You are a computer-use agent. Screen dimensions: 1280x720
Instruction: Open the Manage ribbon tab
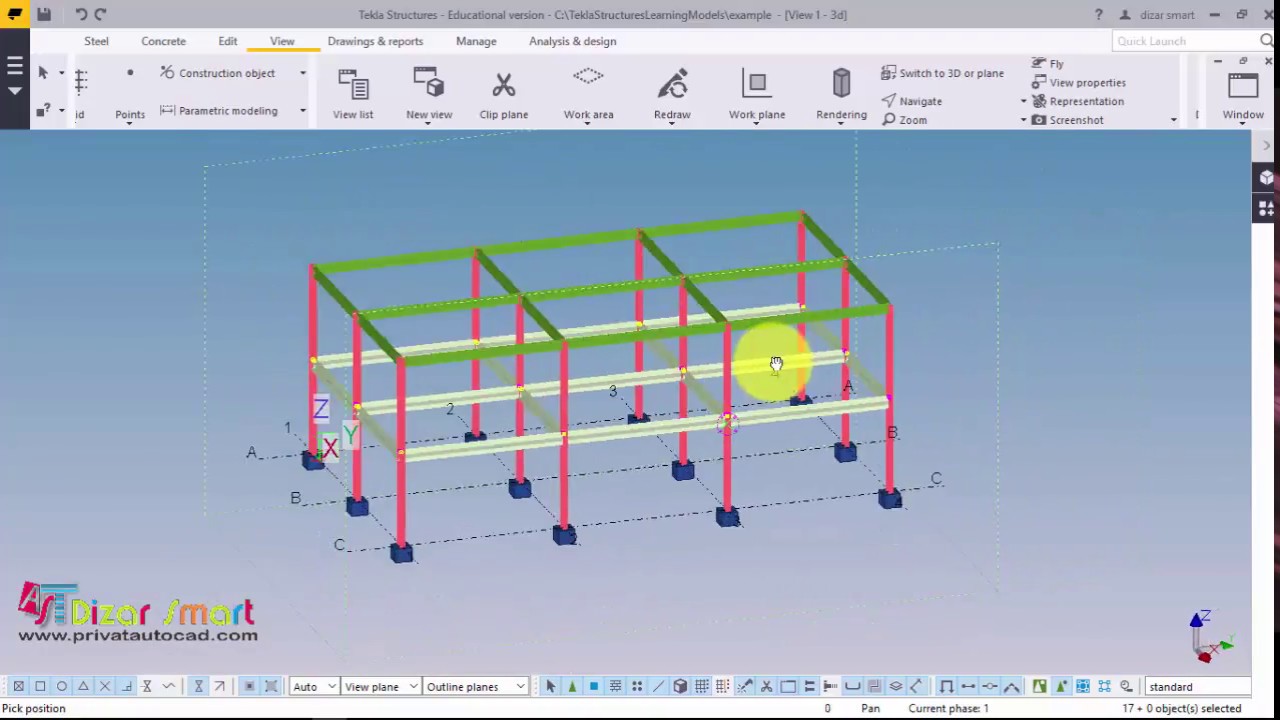(x=476, y=41)
